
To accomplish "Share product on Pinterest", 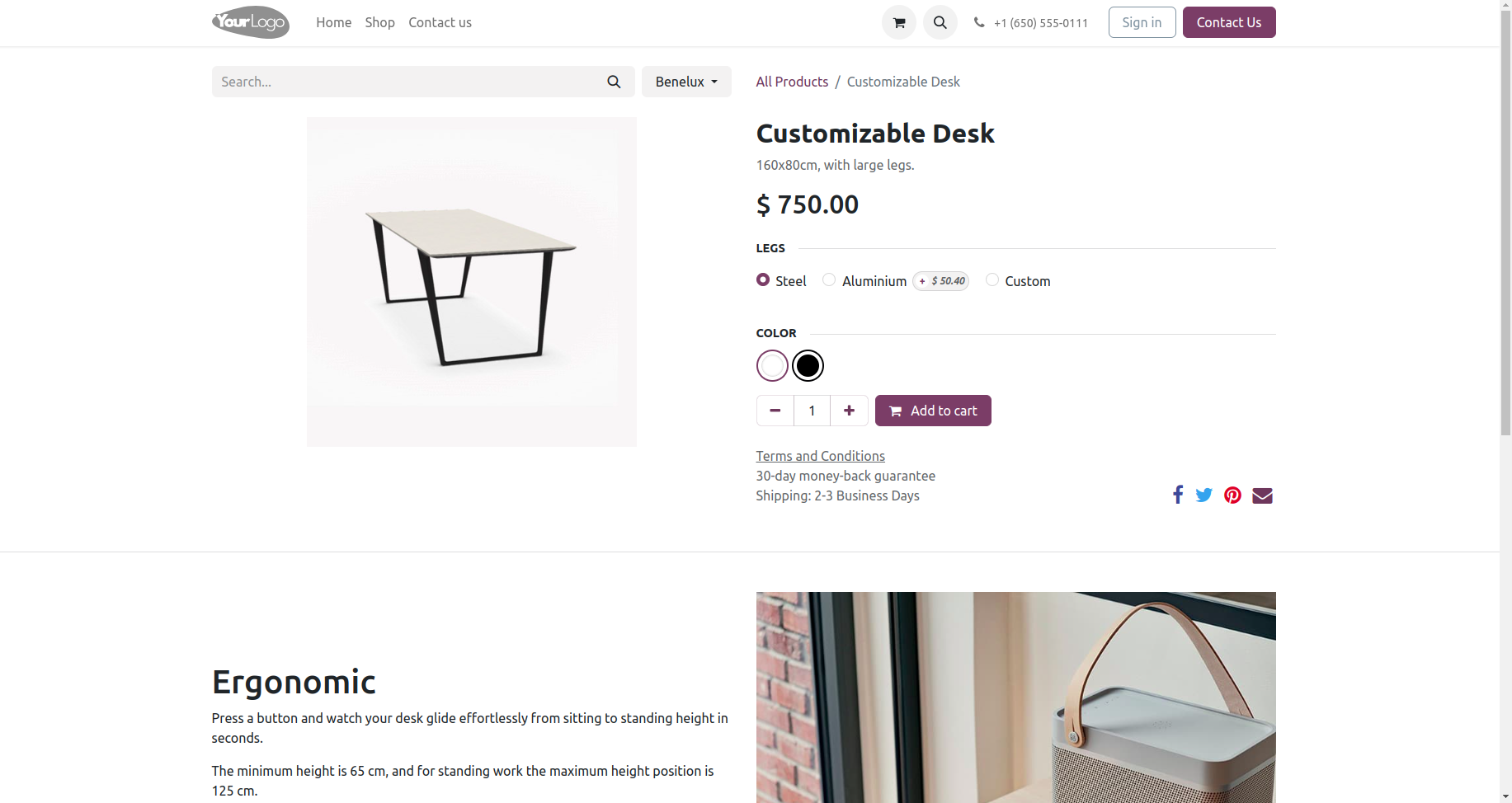I will click(x=1232, y=495).
